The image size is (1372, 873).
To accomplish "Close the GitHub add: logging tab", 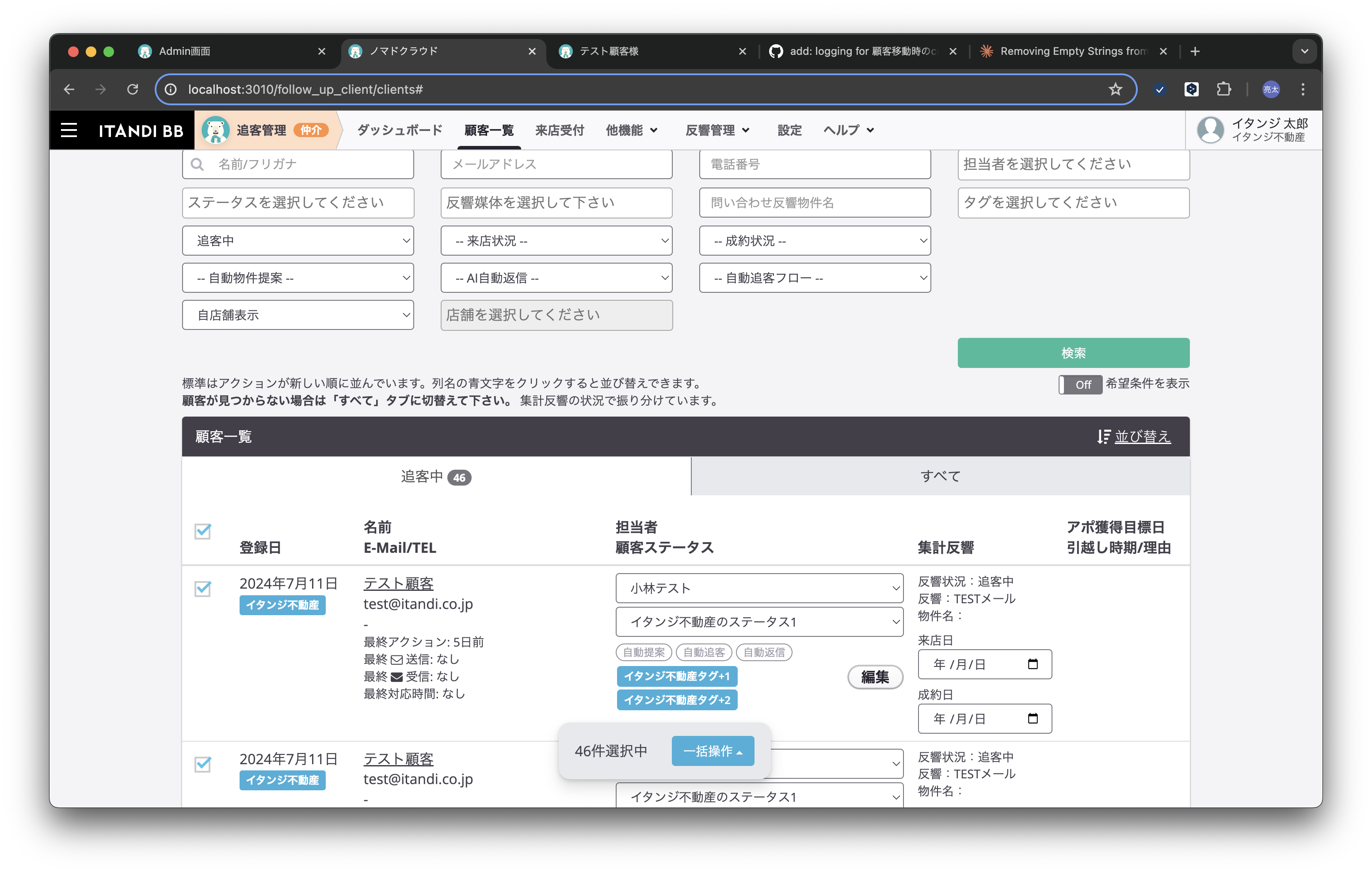I will point(953,51).
